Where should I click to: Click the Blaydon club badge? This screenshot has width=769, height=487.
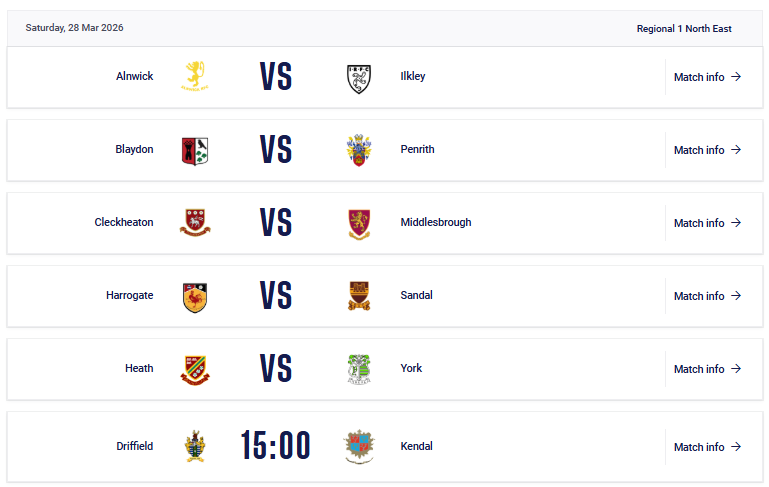195,150
